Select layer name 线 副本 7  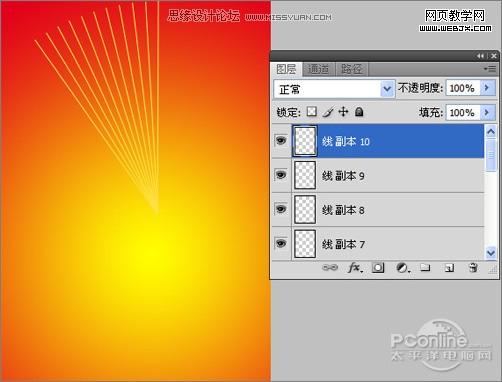[x=343, y=244]
